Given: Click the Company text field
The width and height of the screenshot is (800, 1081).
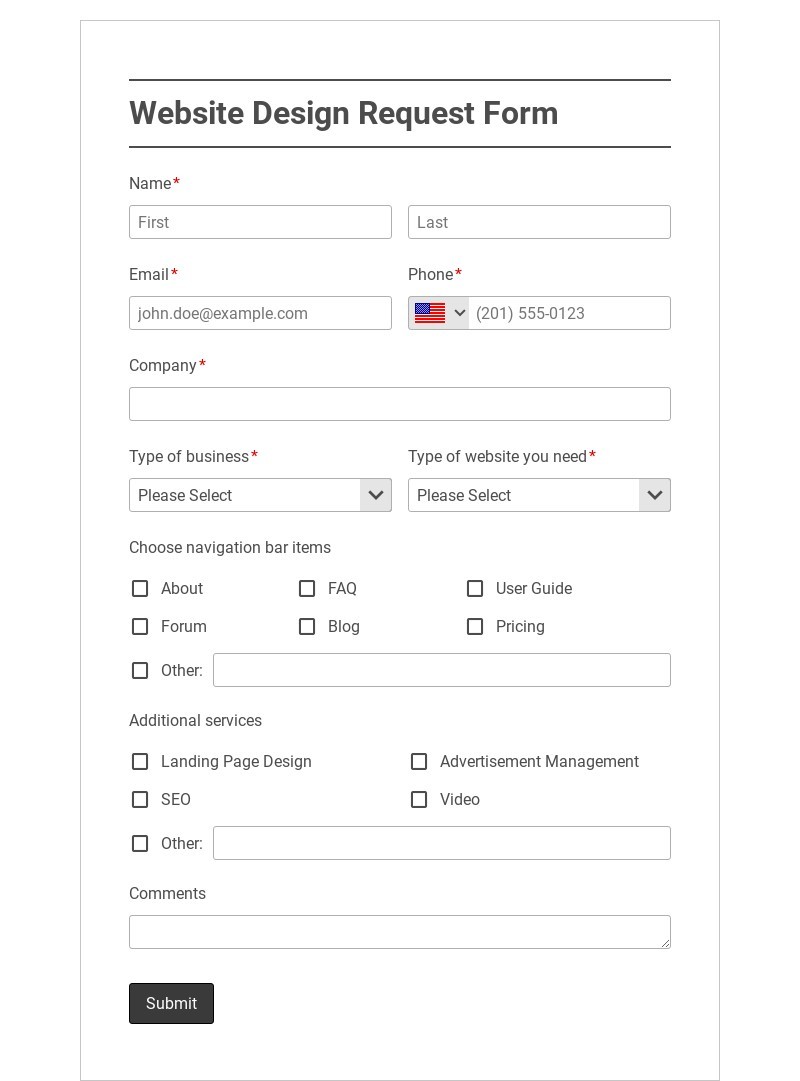Looking at the screenshot, I should point(400,404).
